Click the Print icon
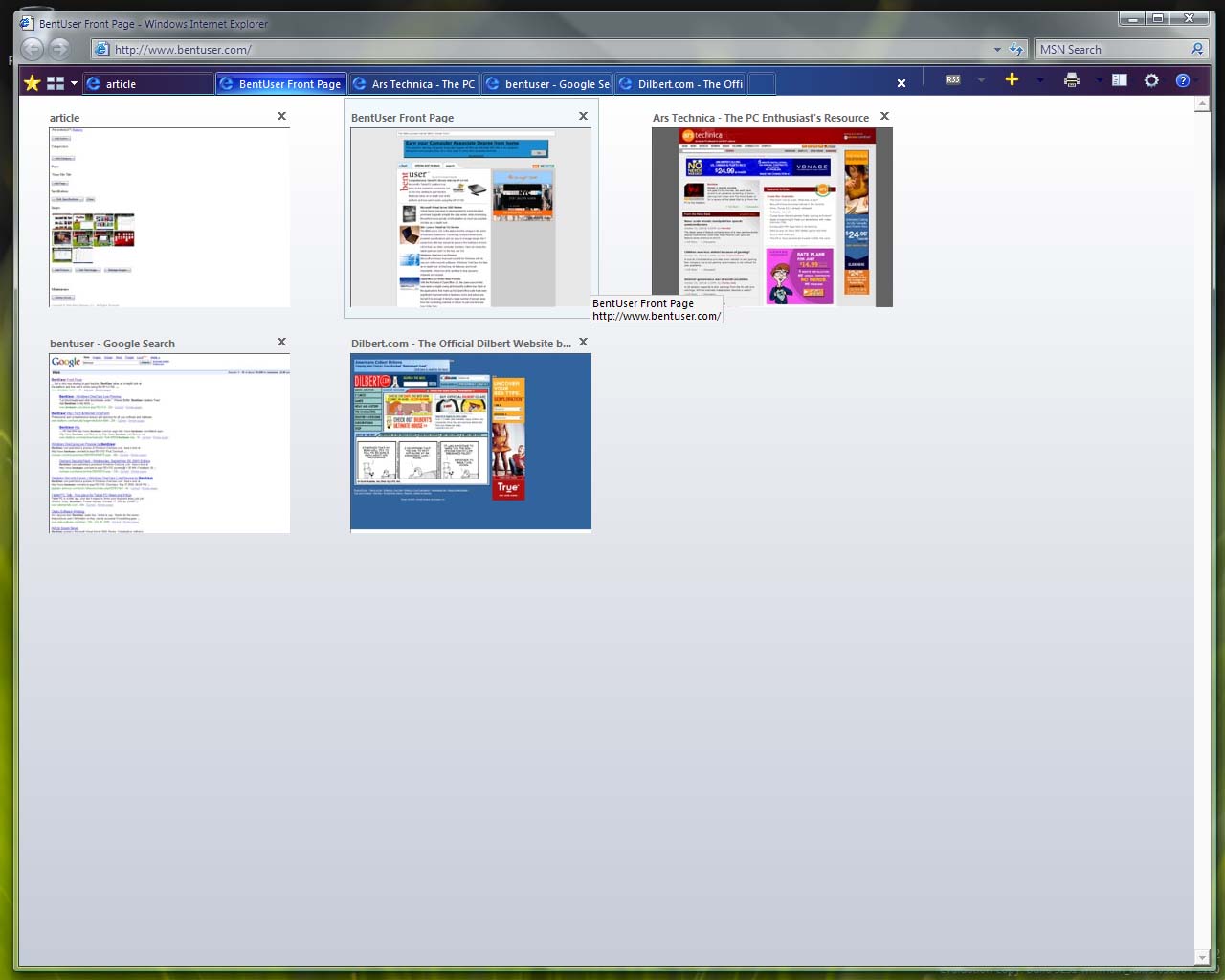Viewport: 1225px width, 980px height. [1072, 80]
